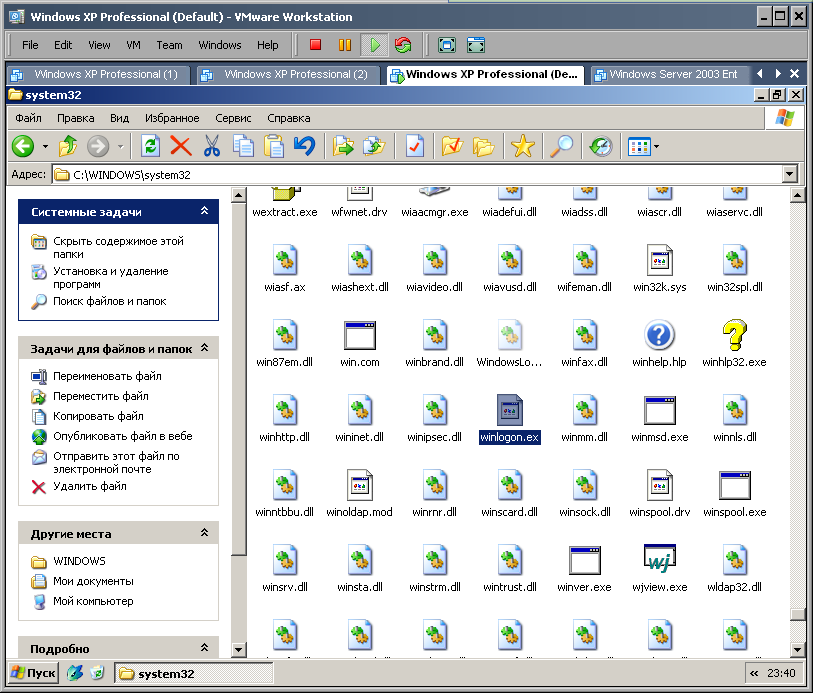
Task: Open the Файл menu in Explorer
Action: [28, 118]
